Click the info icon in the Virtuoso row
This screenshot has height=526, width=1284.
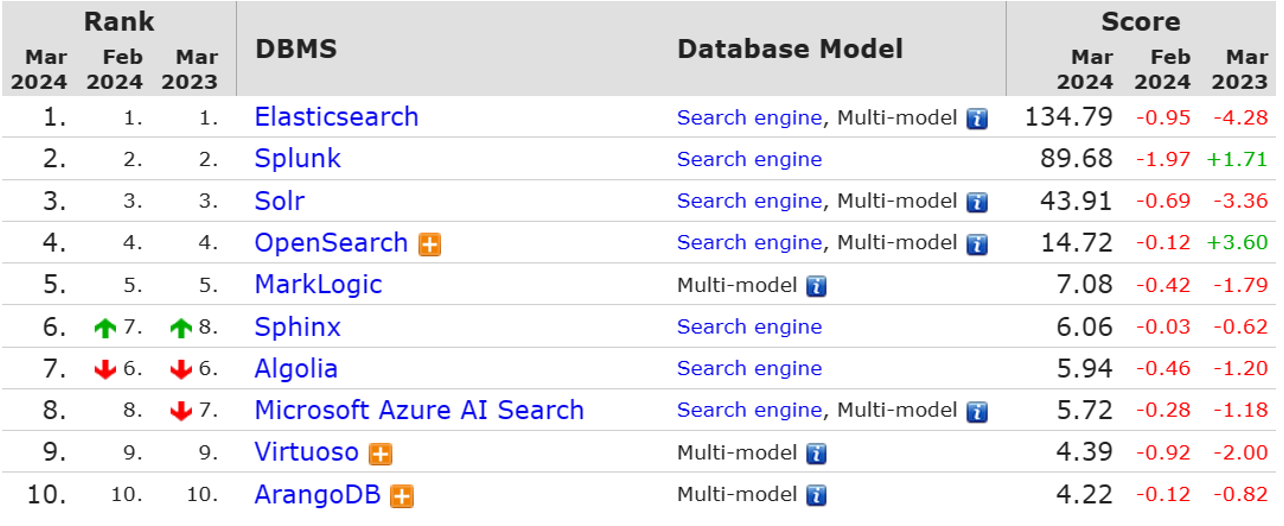pos(817,453)
